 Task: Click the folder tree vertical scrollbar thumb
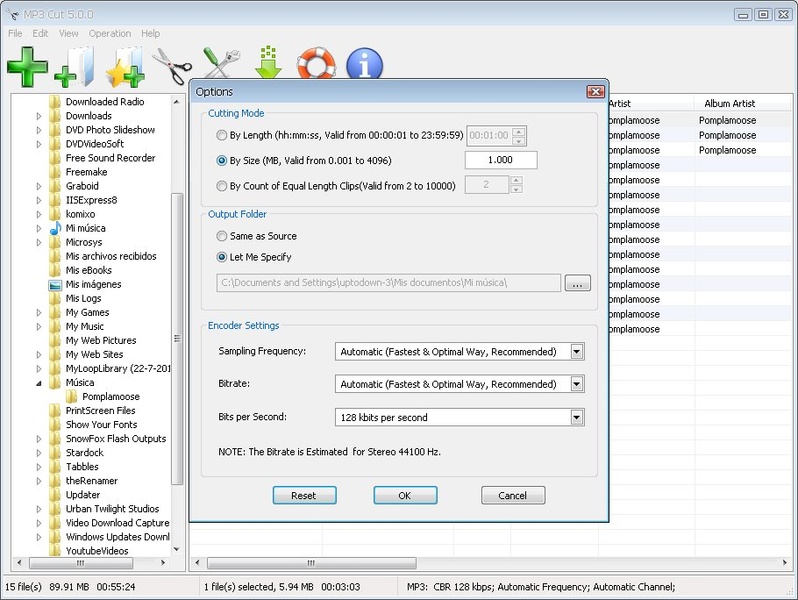point(177,338)
